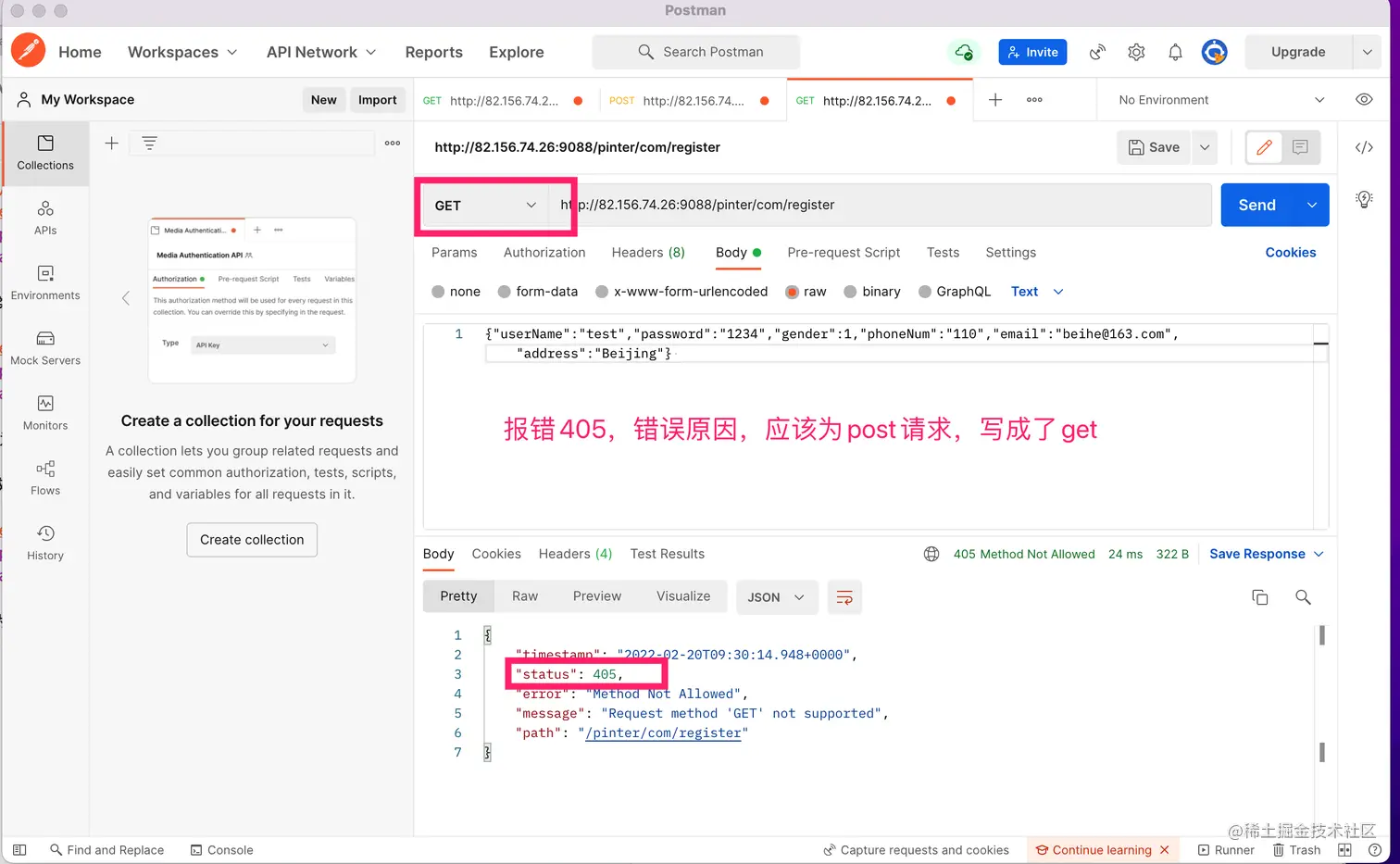1400x864 pixels.
Task: Expand the Send button options arrow
Action: click(1311, 206)
